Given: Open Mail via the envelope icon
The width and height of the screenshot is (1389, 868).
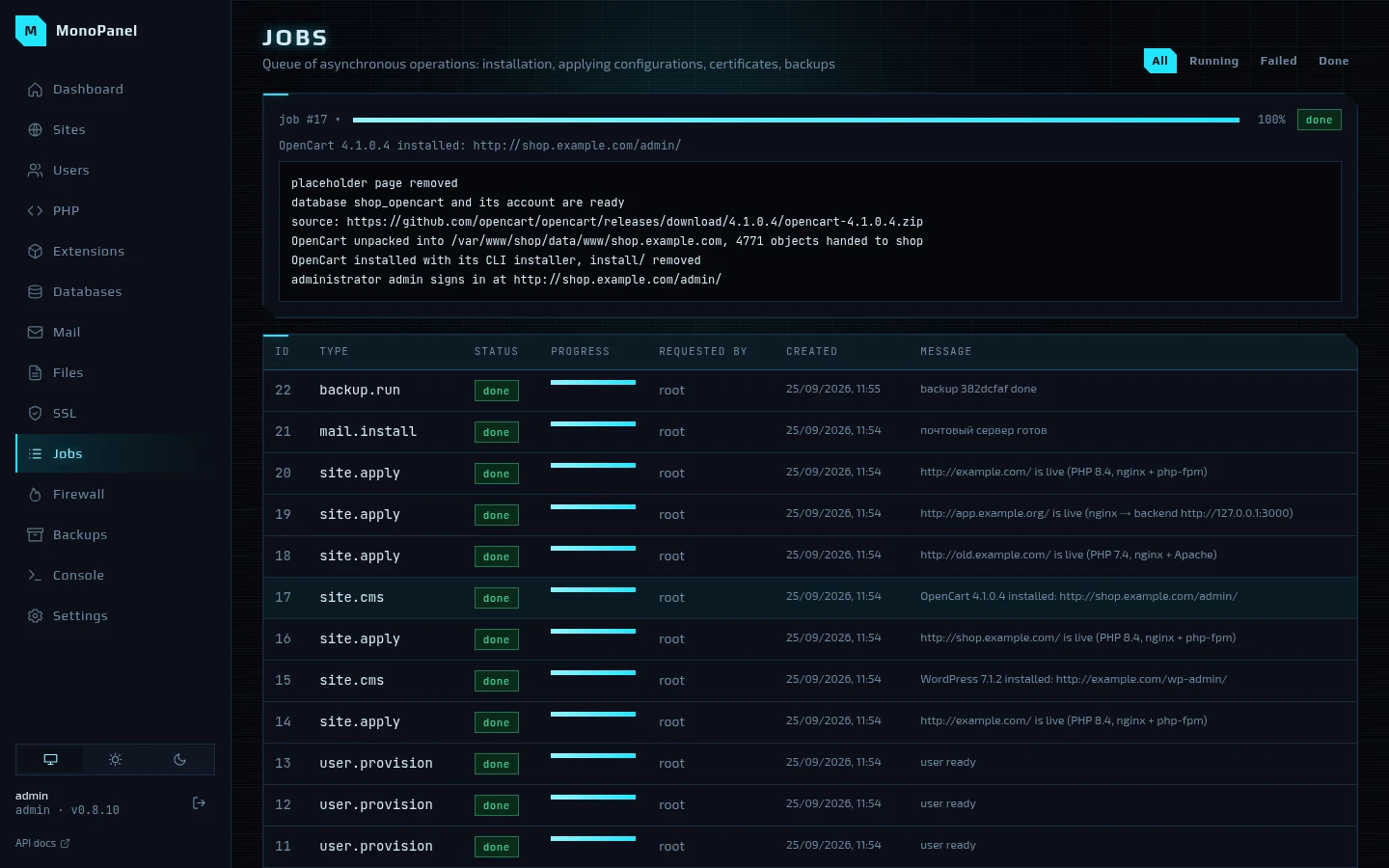Looking at the screenshot, I should pyautogui.click(x=36, y=333).
